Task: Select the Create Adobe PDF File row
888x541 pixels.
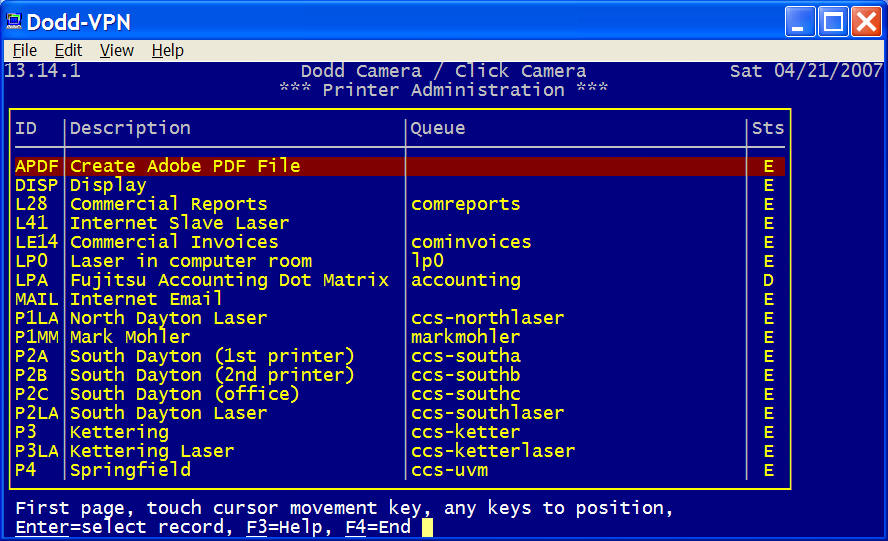Action: coord(185,166)
